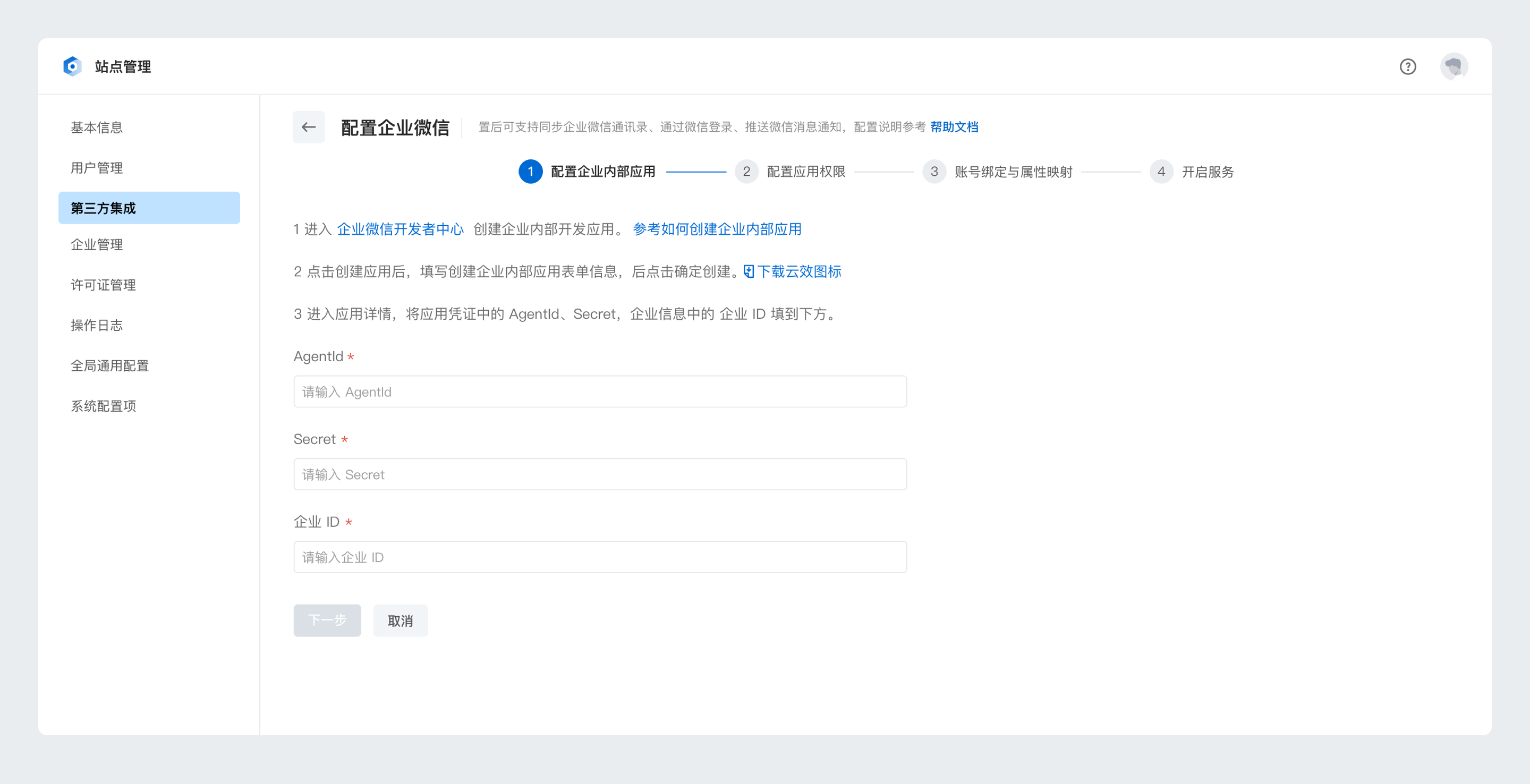This screenshot has height=784, width=1530.
Task: Click the 配置企业内部应用 step label
Action: [603, 172]
